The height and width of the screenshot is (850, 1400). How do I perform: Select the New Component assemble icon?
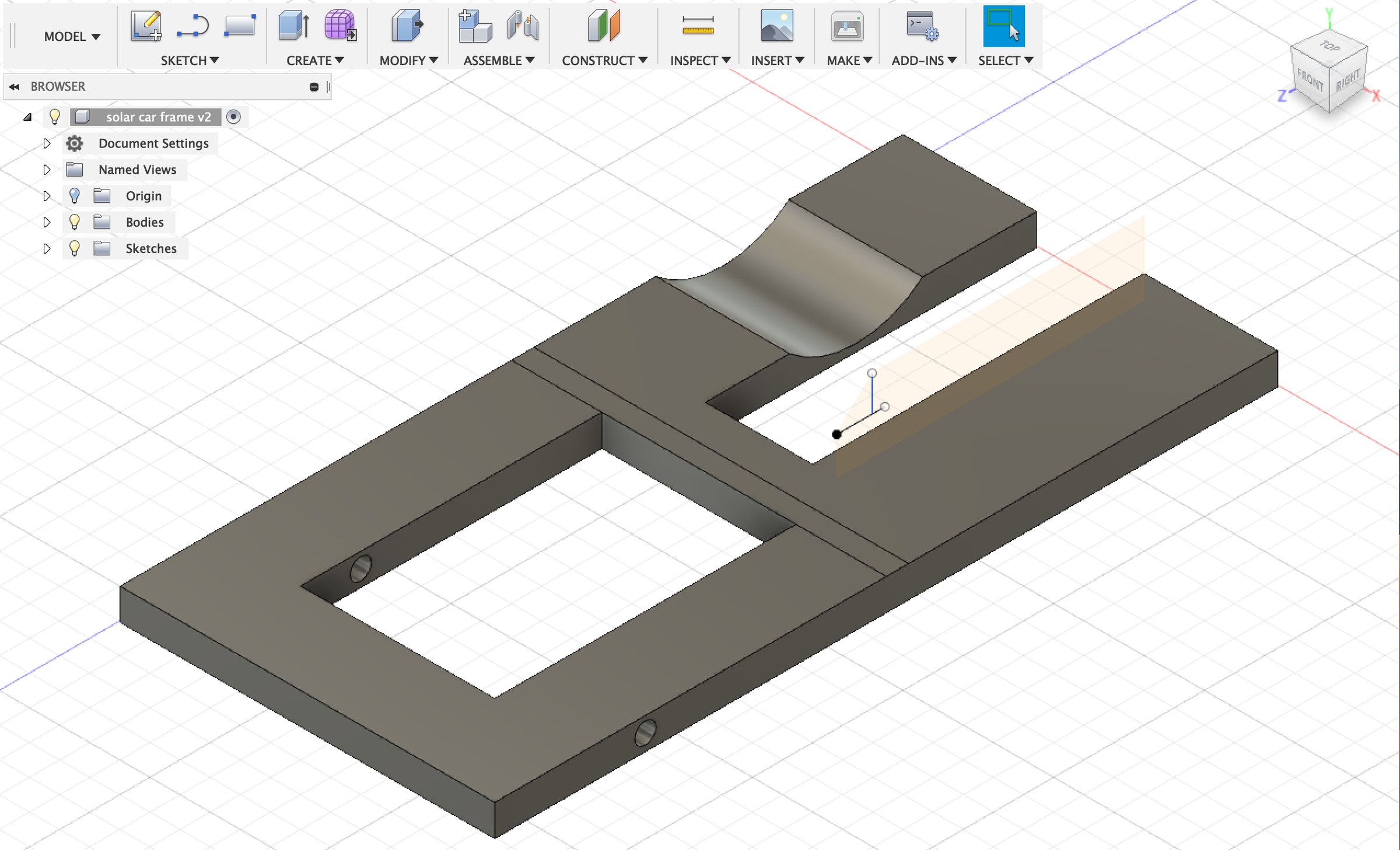click(x=475, y=26)
